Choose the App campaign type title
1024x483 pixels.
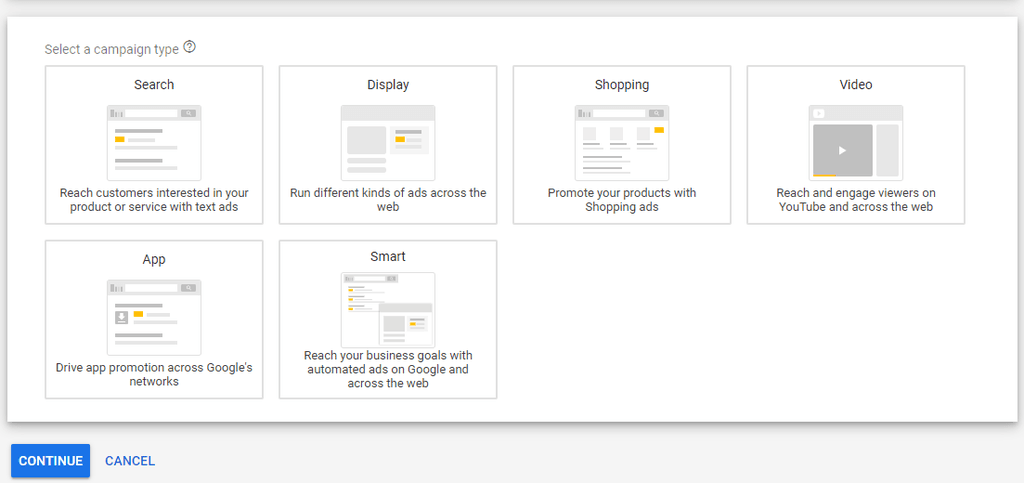click(154, 260)
